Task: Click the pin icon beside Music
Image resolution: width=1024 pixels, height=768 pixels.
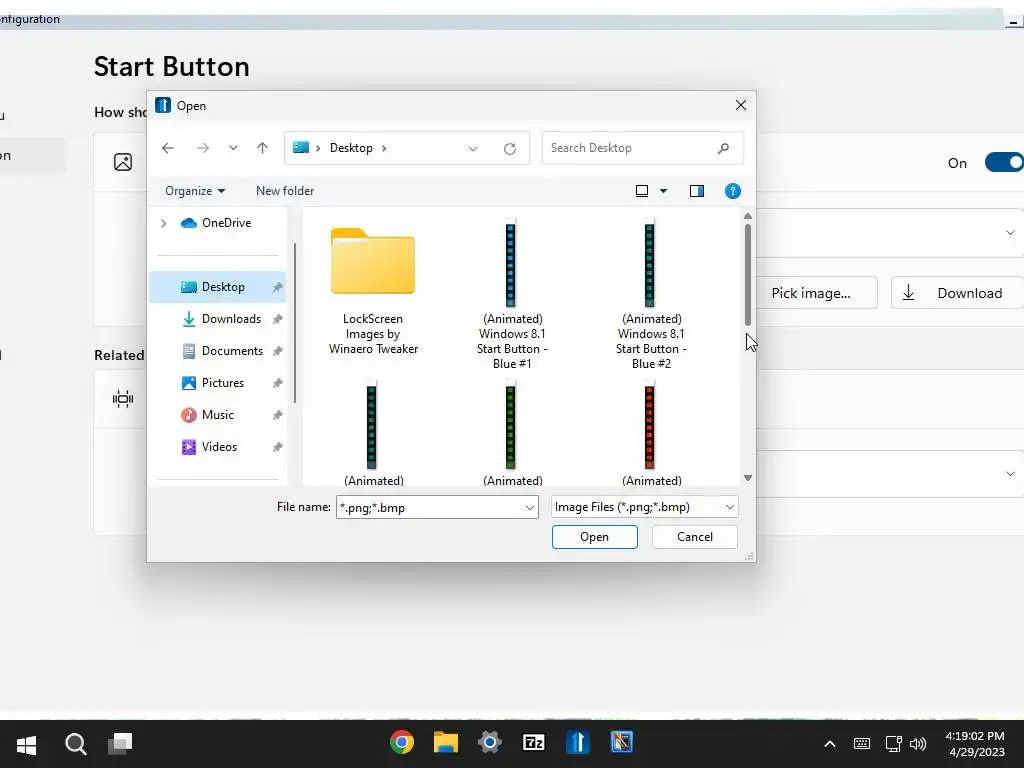Action: tap(278, 415)
